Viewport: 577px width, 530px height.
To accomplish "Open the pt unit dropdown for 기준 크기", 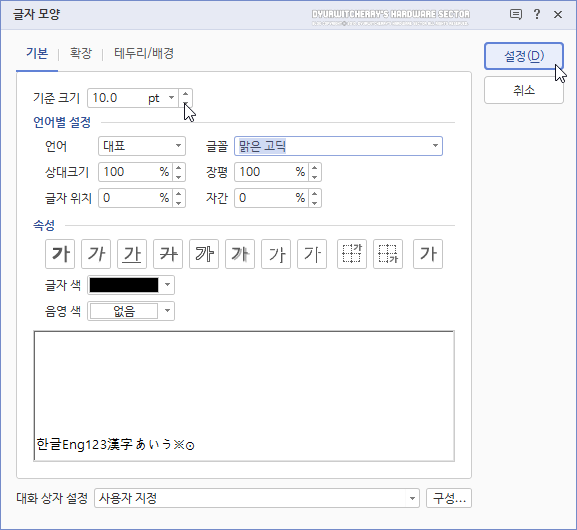I will click(x=171, y=98).
